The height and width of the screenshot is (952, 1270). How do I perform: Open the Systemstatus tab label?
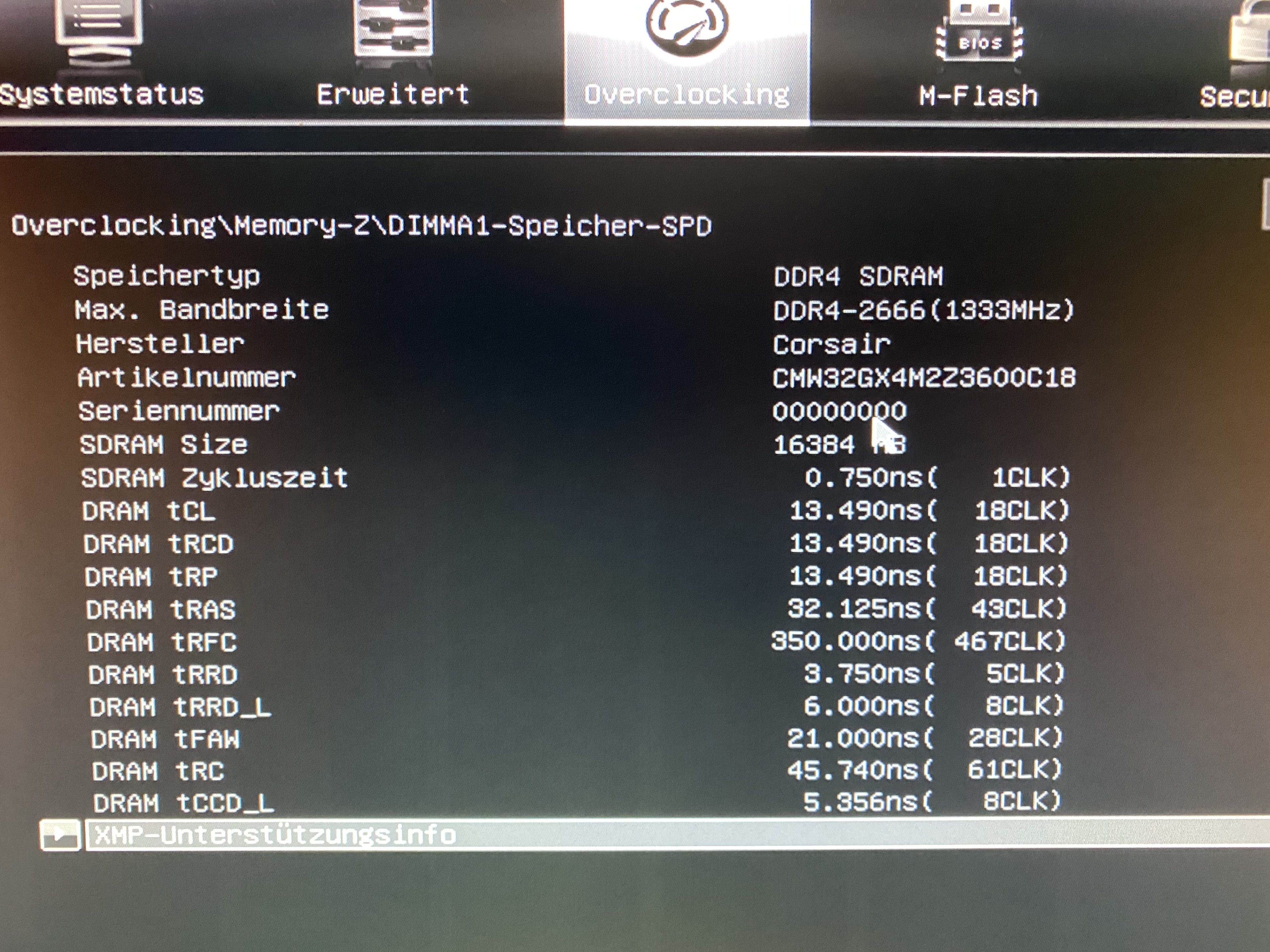tap(102, 95)
